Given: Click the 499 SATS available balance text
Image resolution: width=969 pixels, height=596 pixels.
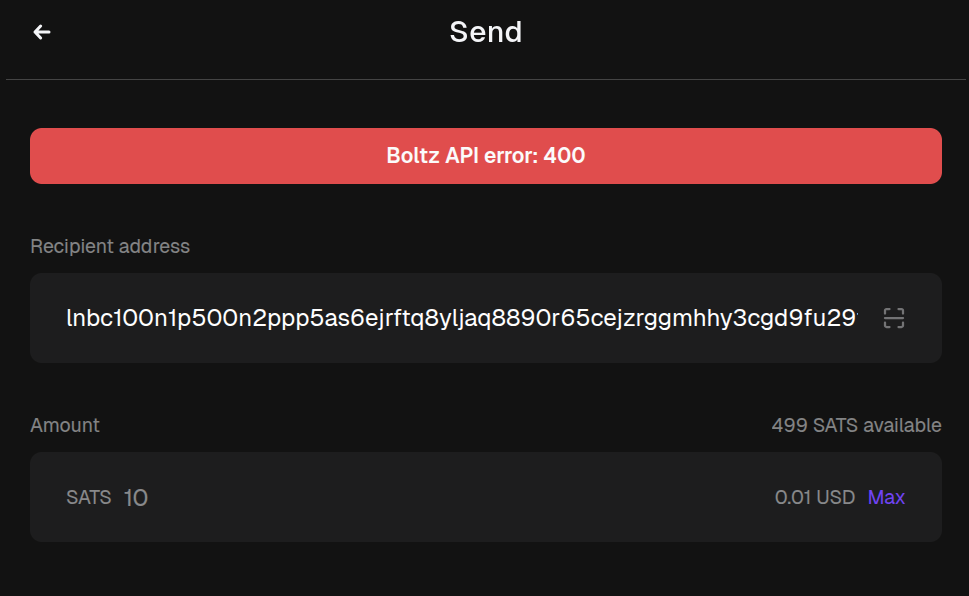Looking at the screenshot, I should click(856, 425).
